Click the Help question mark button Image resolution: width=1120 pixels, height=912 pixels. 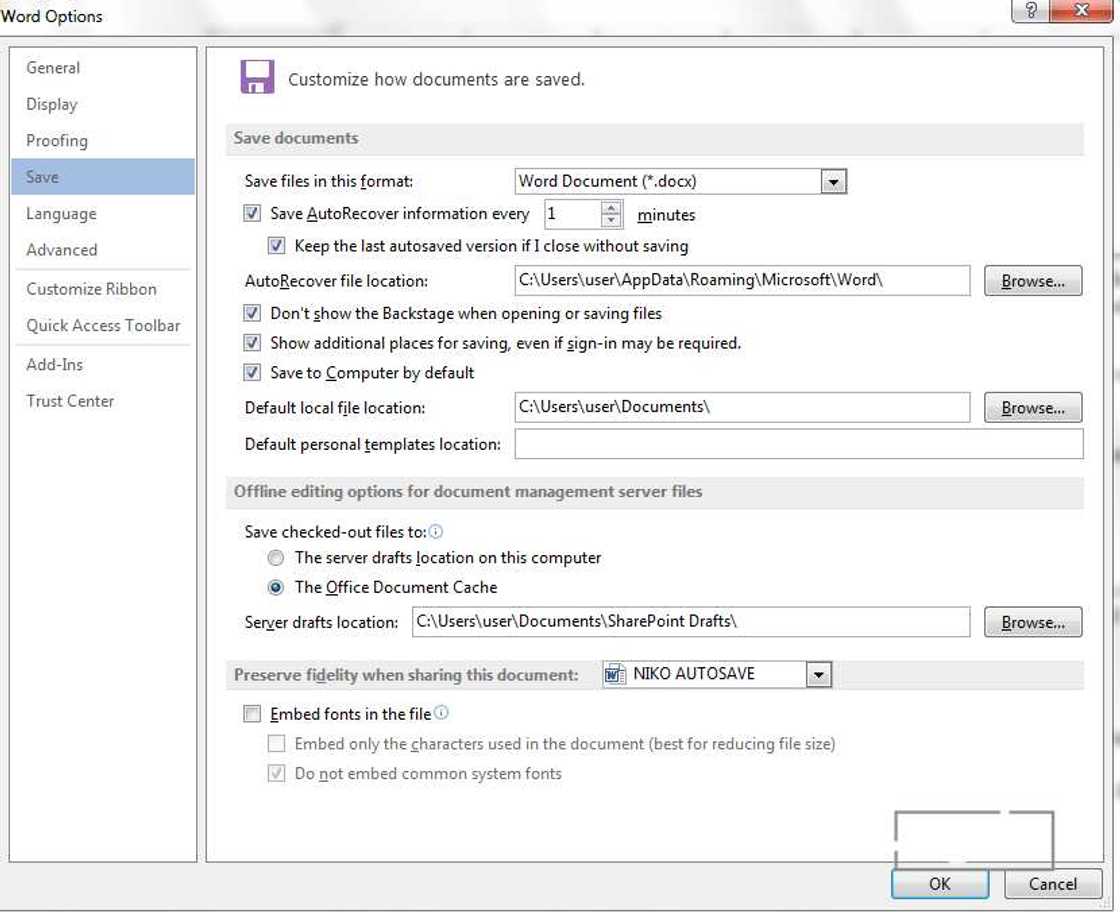(x=1030, y=11)
